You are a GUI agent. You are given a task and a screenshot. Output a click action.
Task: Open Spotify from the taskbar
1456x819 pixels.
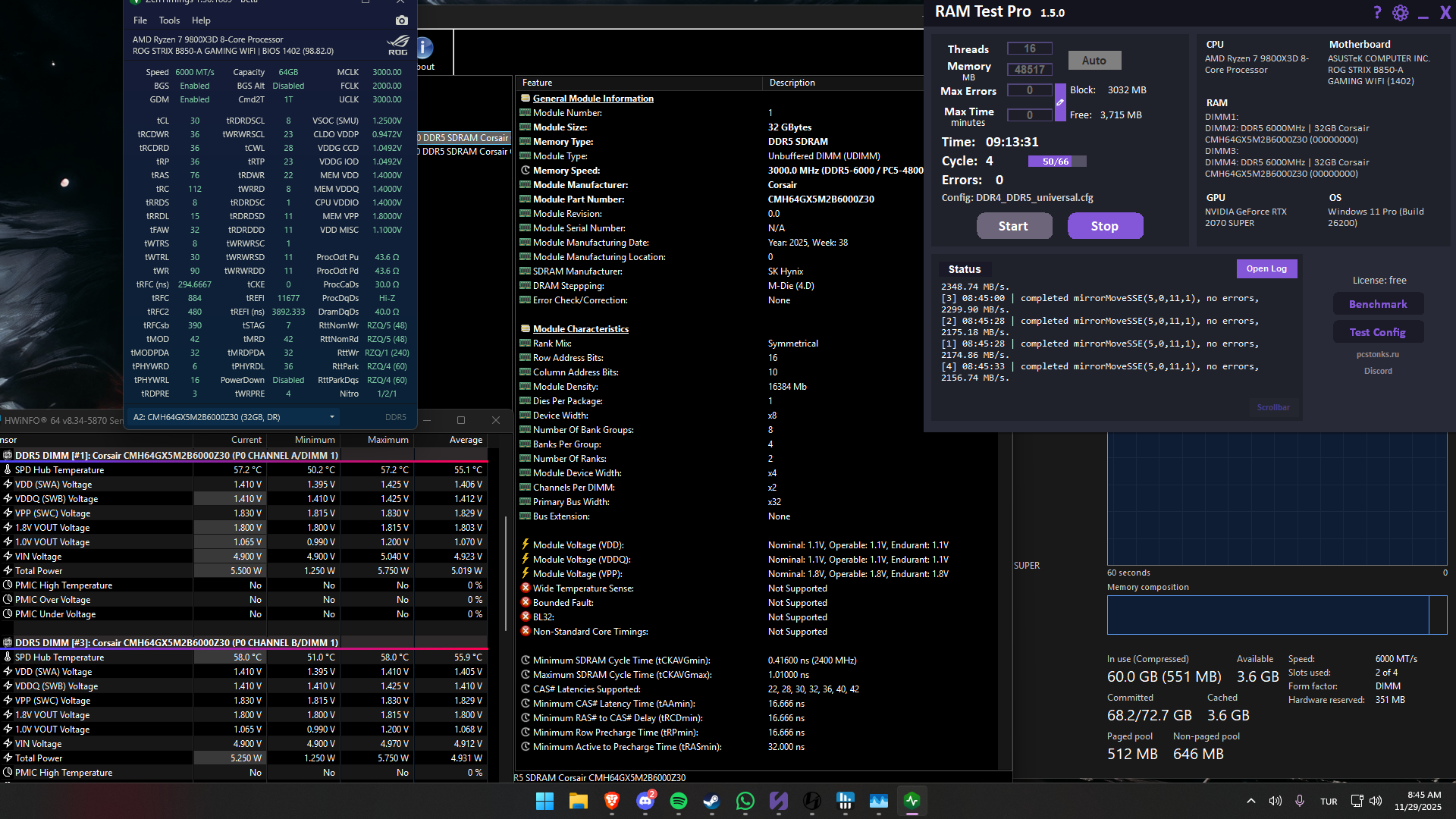click(x=679, y=801)
